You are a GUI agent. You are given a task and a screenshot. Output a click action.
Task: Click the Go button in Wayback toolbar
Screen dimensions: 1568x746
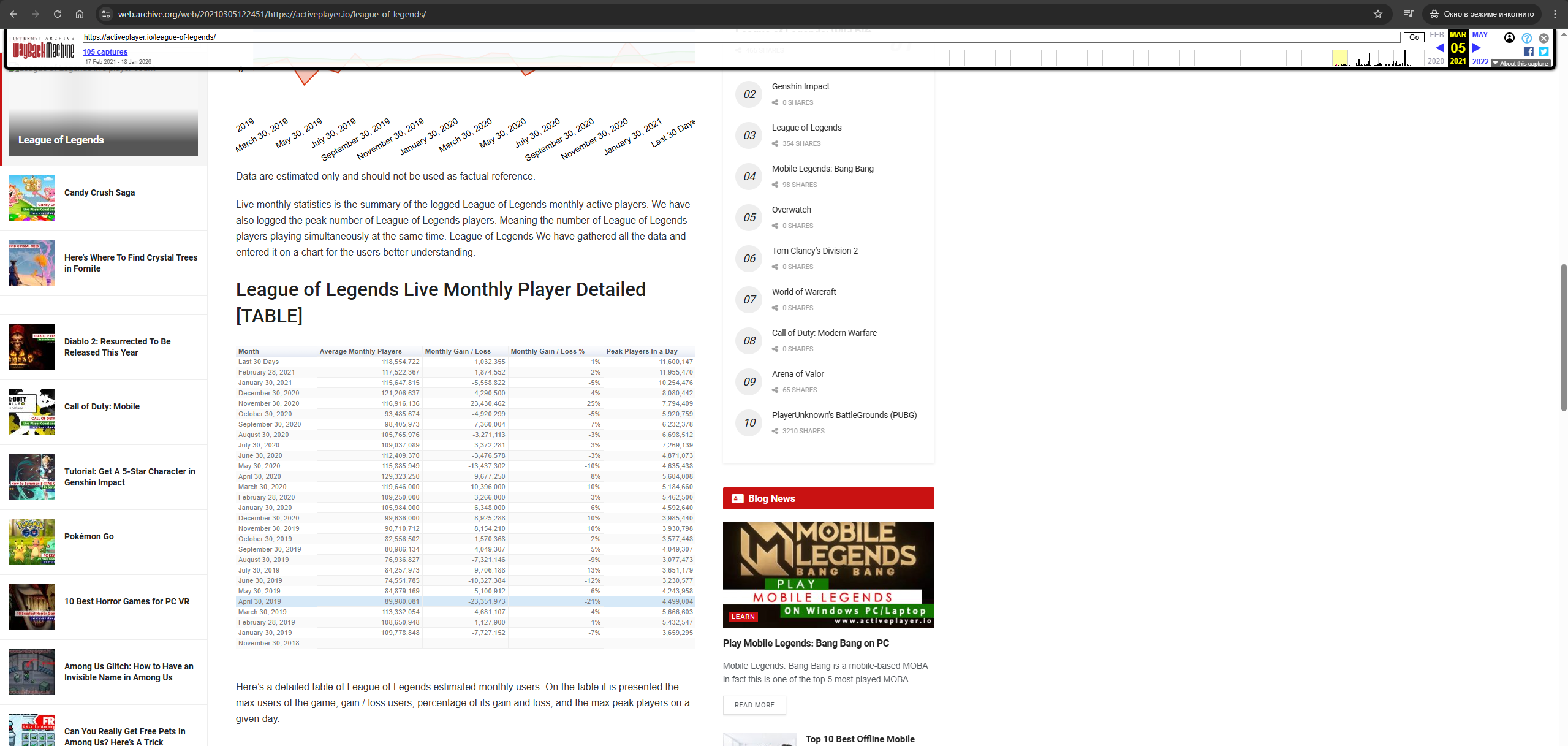1414,37
